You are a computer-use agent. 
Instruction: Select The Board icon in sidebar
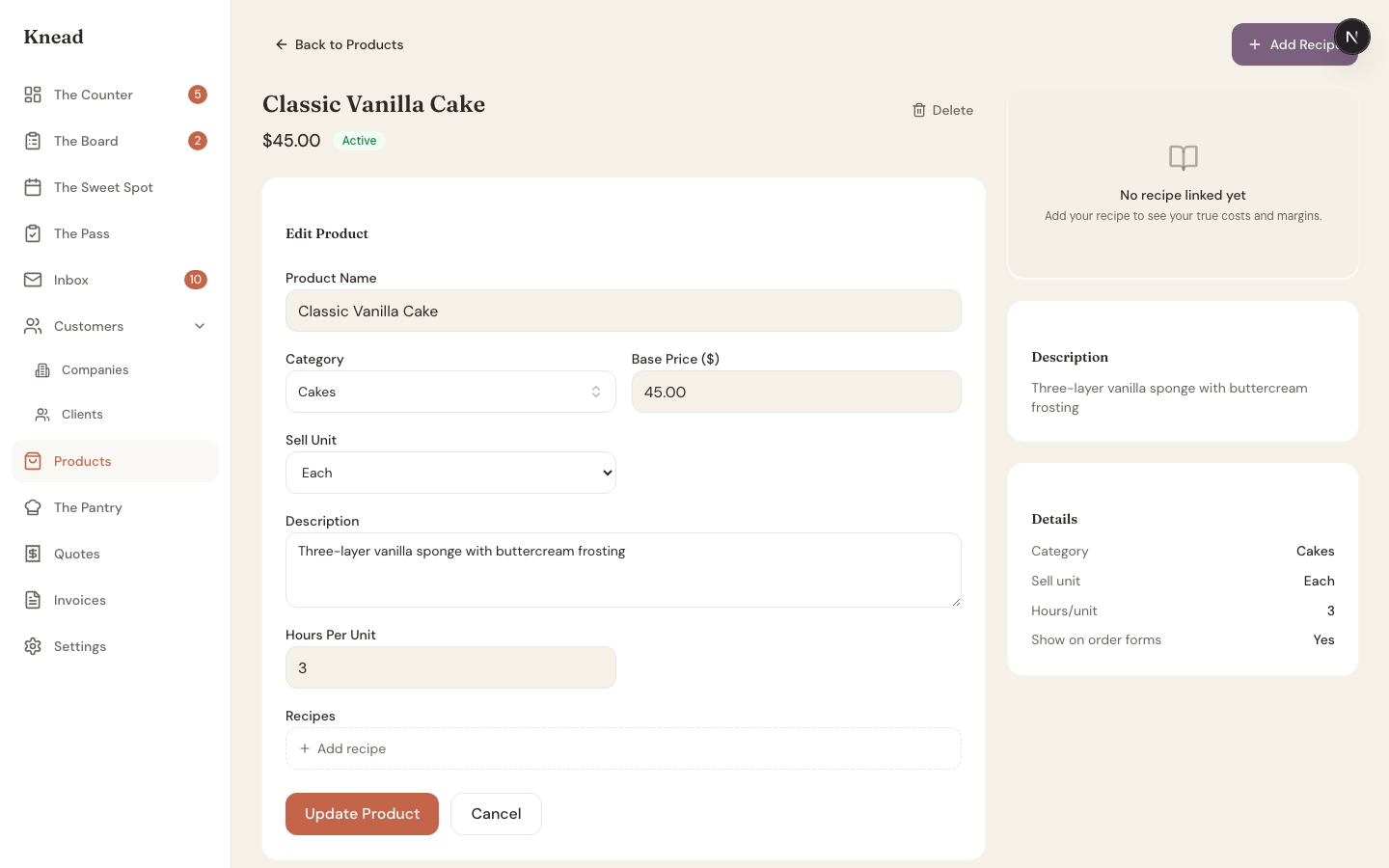[33, 141]
